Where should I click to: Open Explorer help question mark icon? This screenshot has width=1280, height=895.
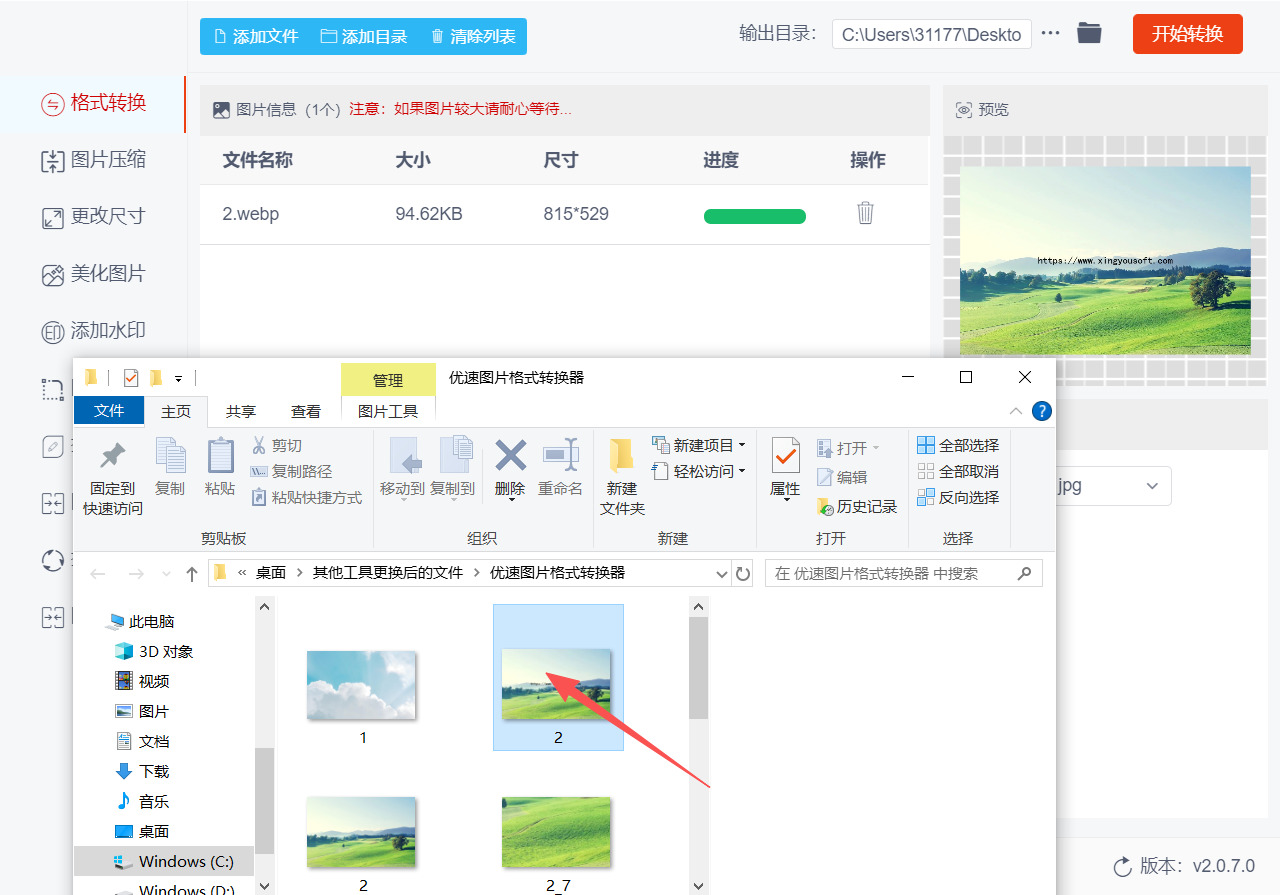[x=1041, y=411]
